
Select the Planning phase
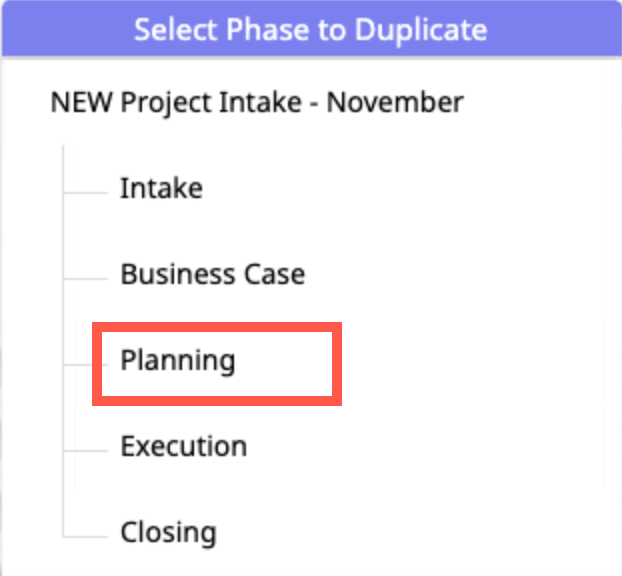point(178,361)
